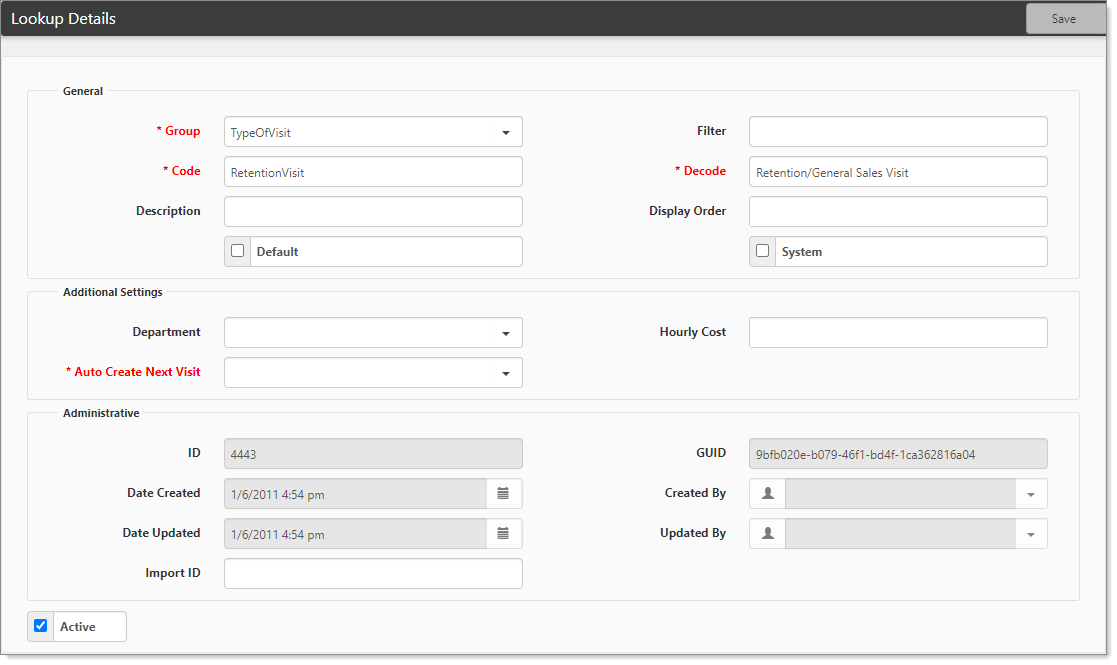Screen dimensions: 1117x665
Task: Open the Department dropdown
Action: tap(505, 333)
